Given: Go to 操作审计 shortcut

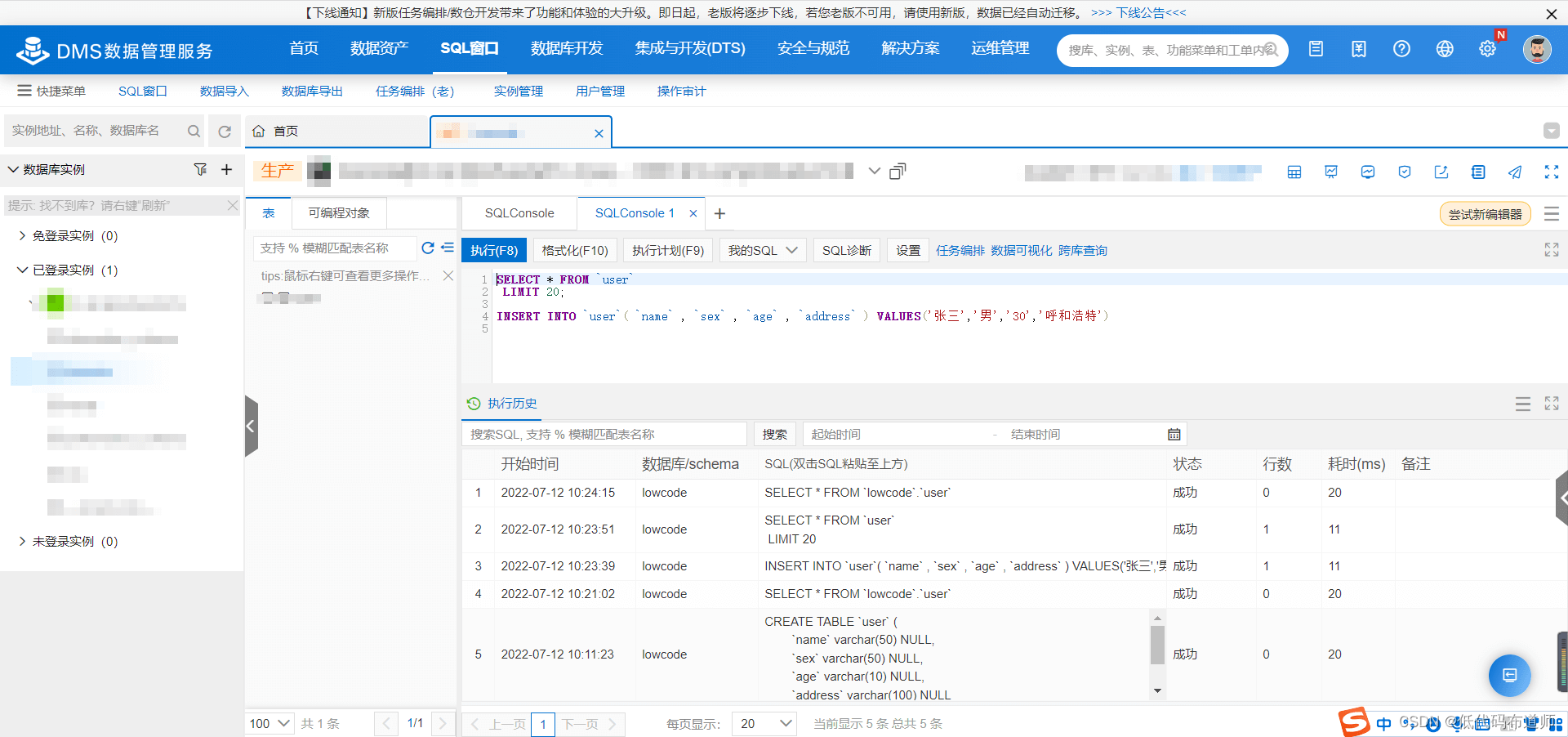Looking at the screenshot, I should click(682, 91).
